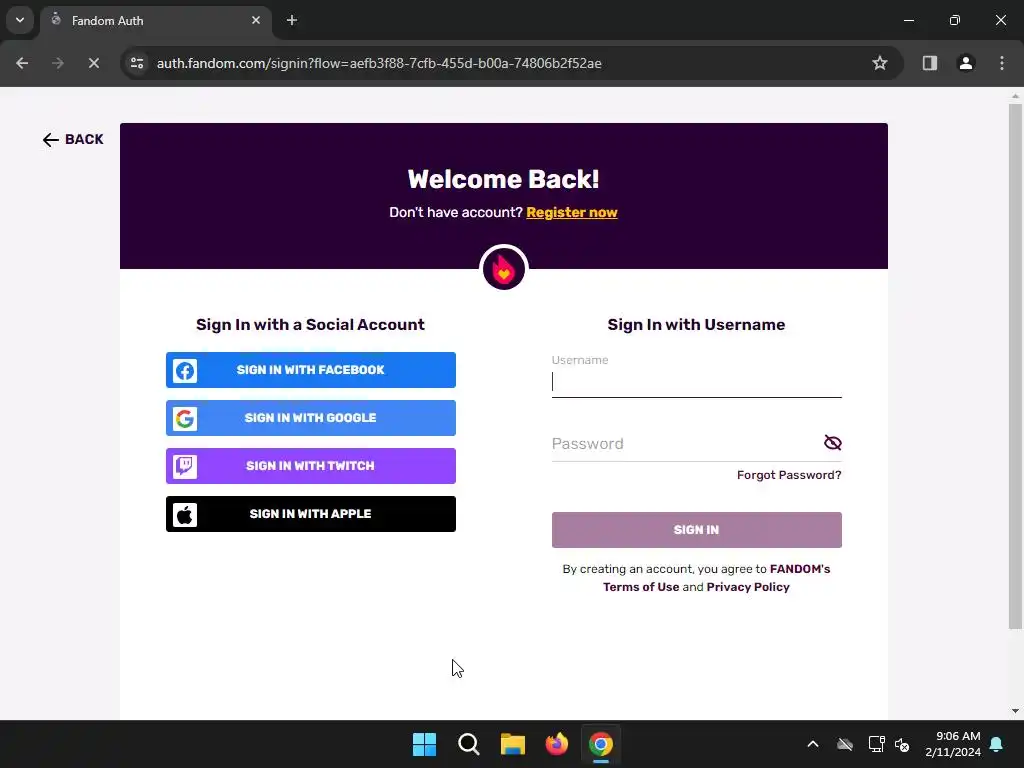Open Firefox from the taskbar
The width and height of the screenshot is (1024, 768).
coord(557,744)
